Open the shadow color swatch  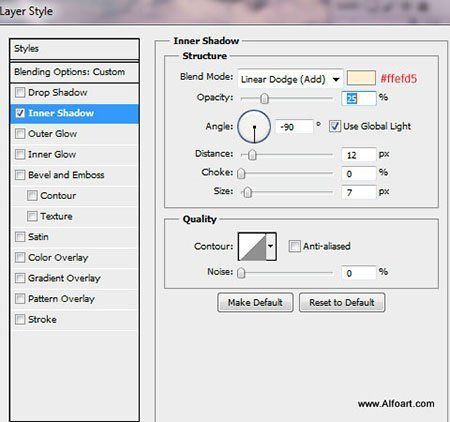tap(361, 78)
